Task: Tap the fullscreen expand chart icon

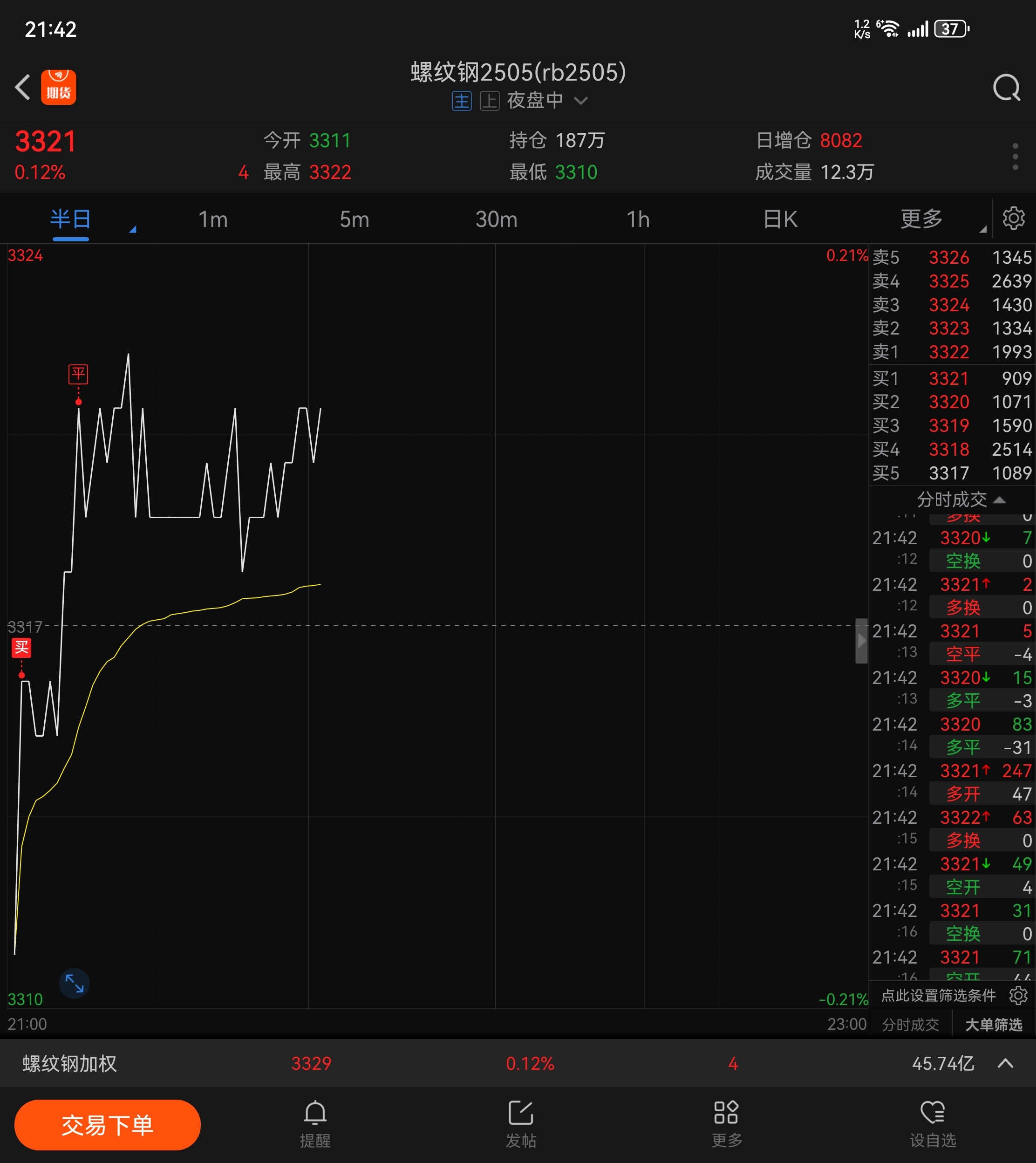Action: (75, 983)
